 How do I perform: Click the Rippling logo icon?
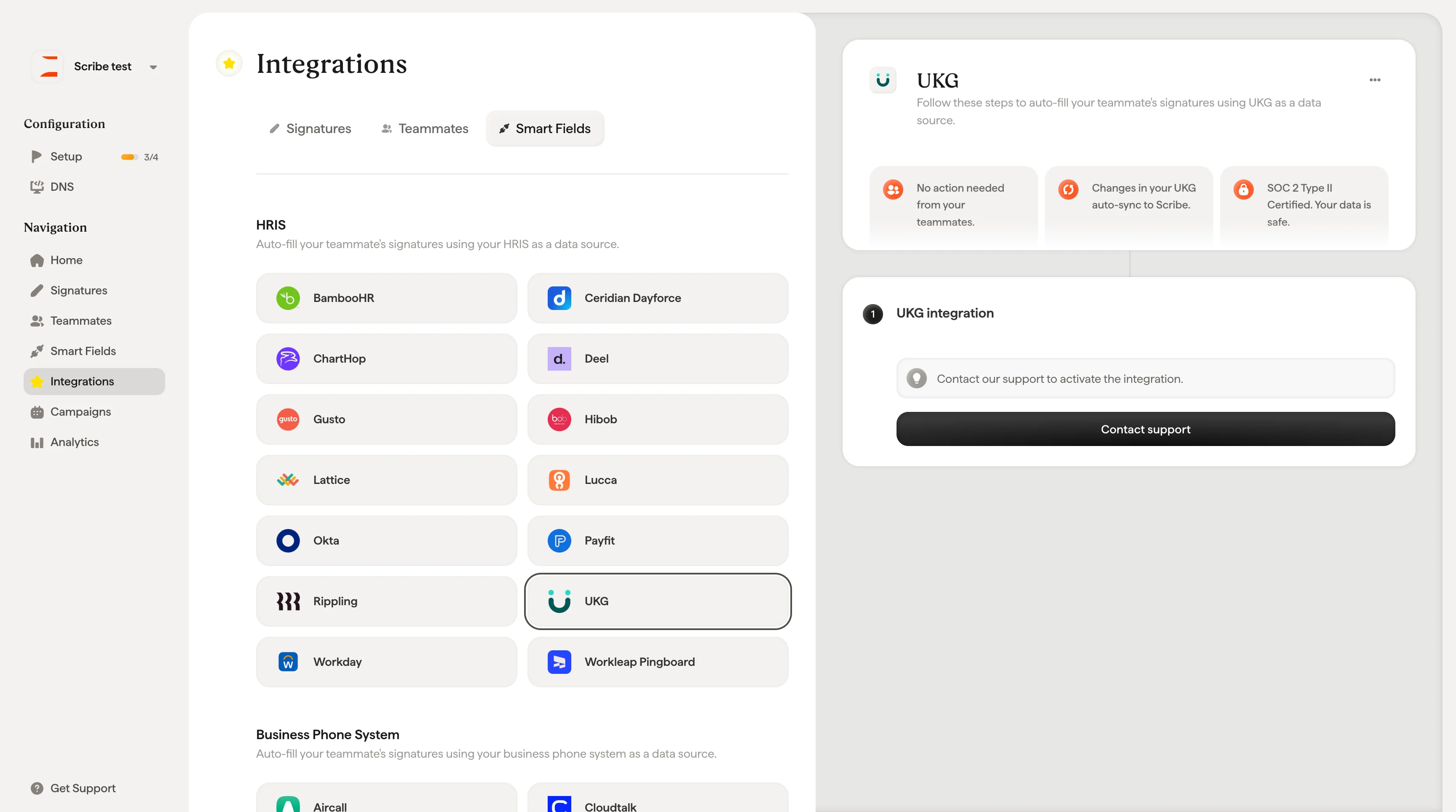point(288,601)
